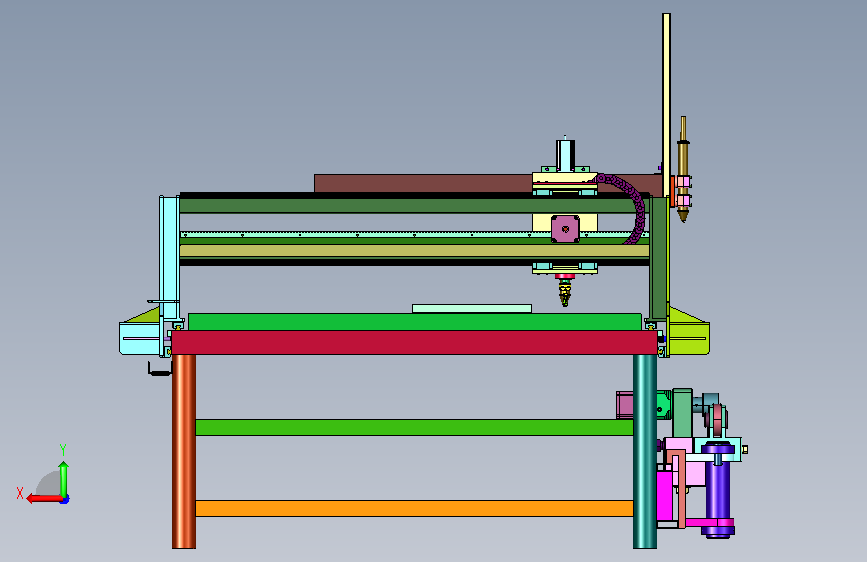Click the red X axis arrow of triad
This screenshot has height=562, width=867.
44,498
